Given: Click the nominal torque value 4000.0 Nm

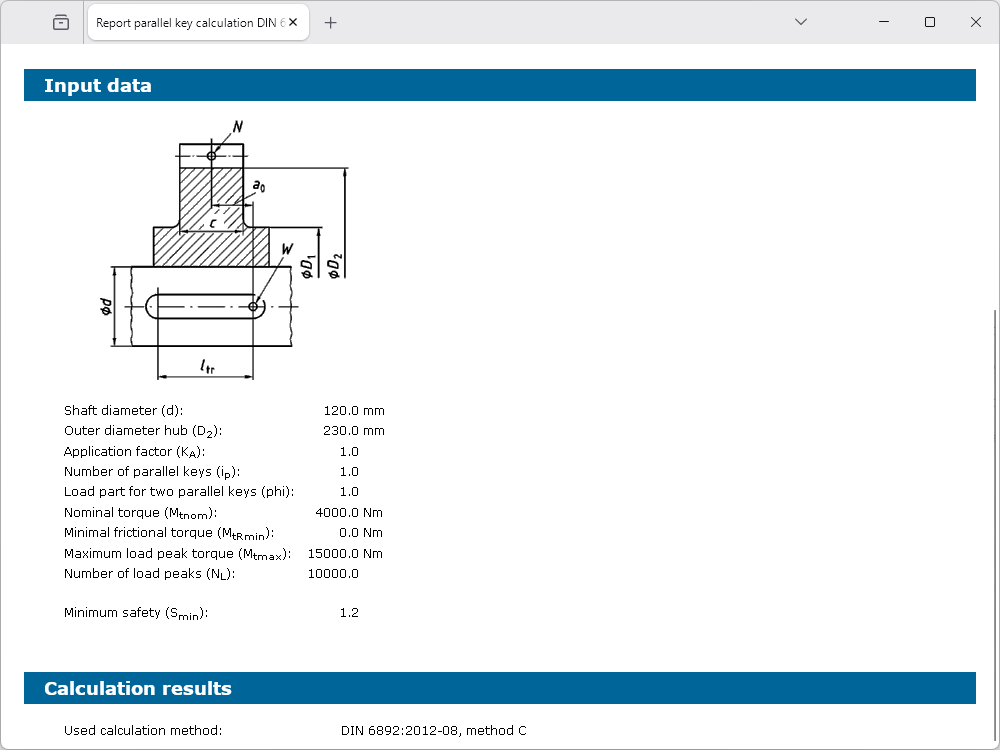Looking at the screenshot, I should [x=349, y=513].
